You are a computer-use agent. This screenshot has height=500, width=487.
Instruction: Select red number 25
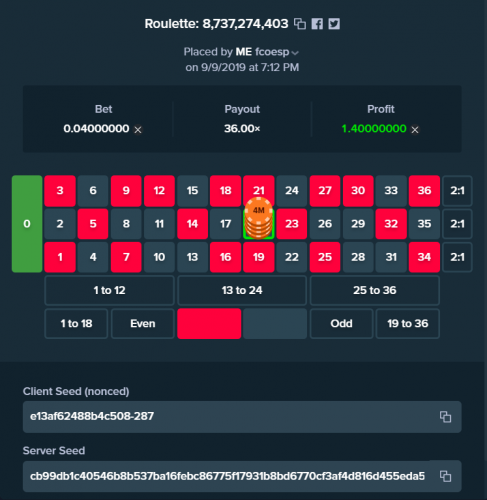click(325, 257)
